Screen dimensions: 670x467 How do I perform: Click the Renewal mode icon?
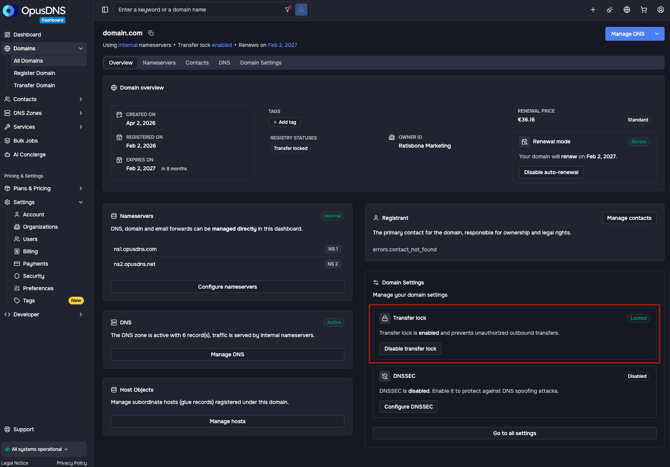[x=524, y=141]
